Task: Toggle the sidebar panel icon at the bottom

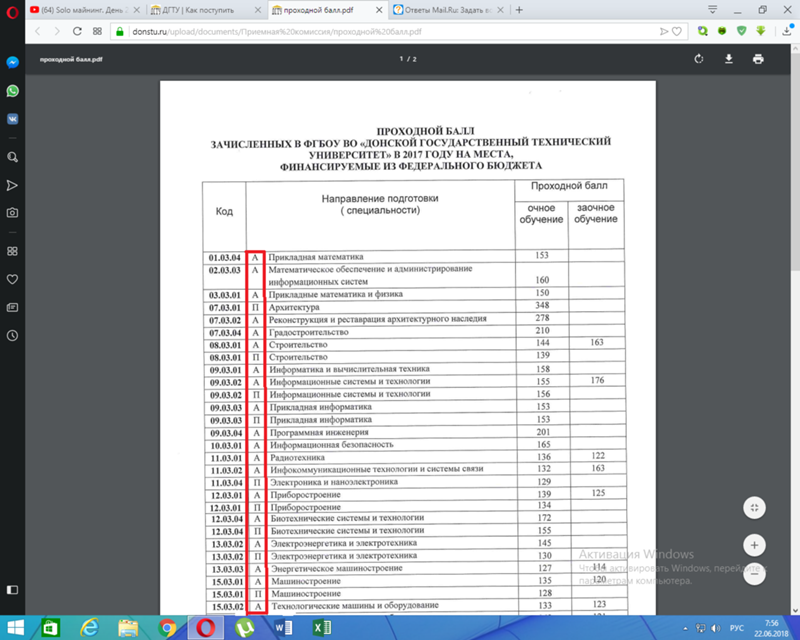Action: [x=13, y=590]
